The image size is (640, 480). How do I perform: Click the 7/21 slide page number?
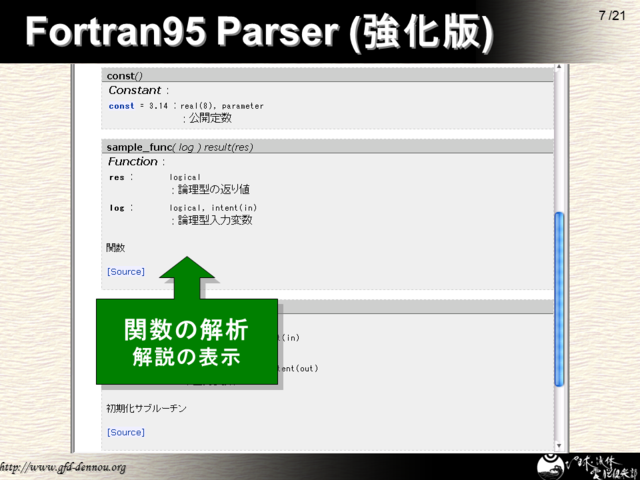click(x=611, y=16)
